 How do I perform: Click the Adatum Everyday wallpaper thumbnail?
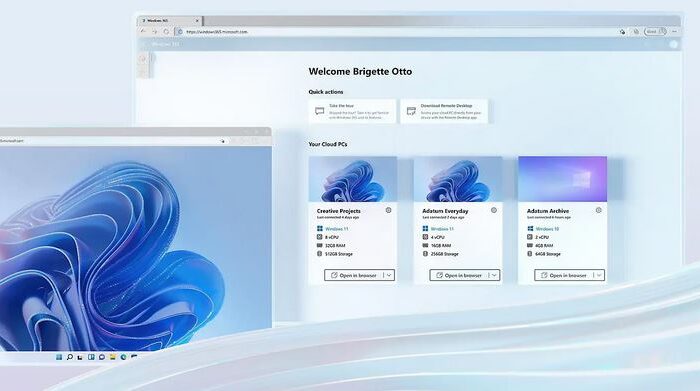click(x=458, y=179)
